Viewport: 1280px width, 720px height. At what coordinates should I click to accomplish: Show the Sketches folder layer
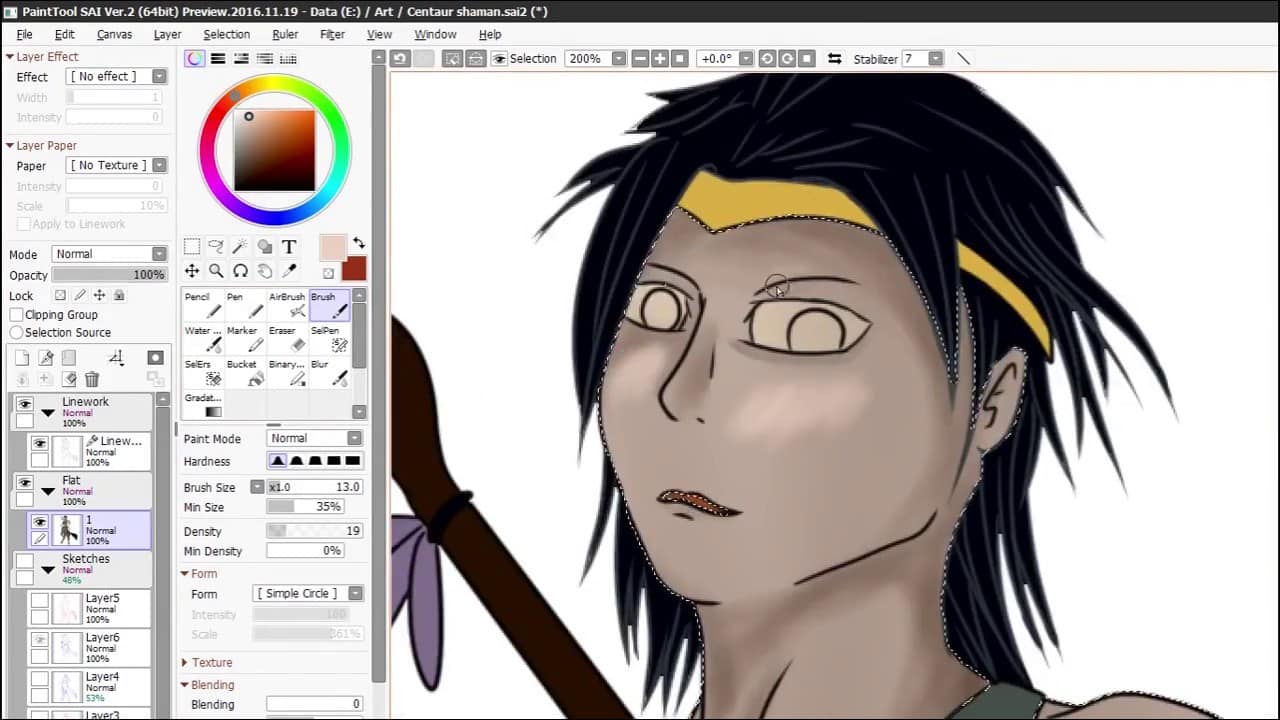(x=25, y=561)
